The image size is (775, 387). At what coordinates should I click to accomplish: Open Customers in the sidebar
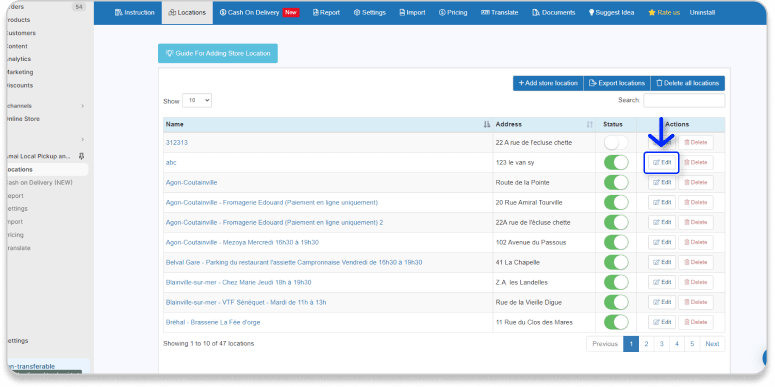[20, 33]
